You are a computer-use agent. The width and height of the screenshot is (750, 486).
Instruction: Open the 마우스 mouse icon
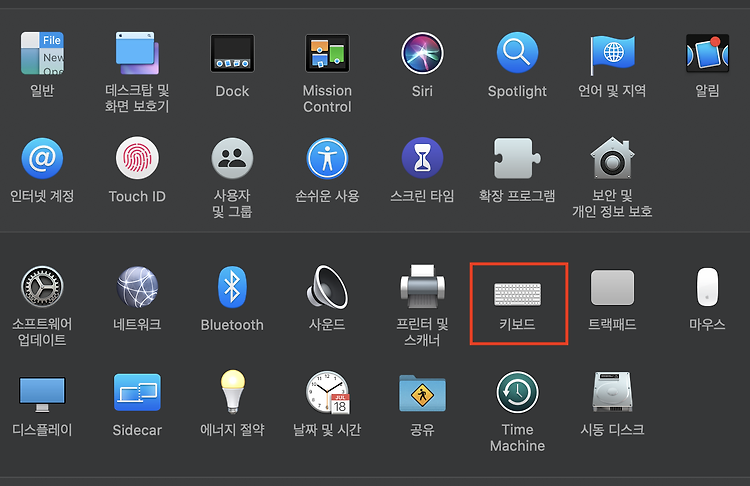tap(707, 287)
